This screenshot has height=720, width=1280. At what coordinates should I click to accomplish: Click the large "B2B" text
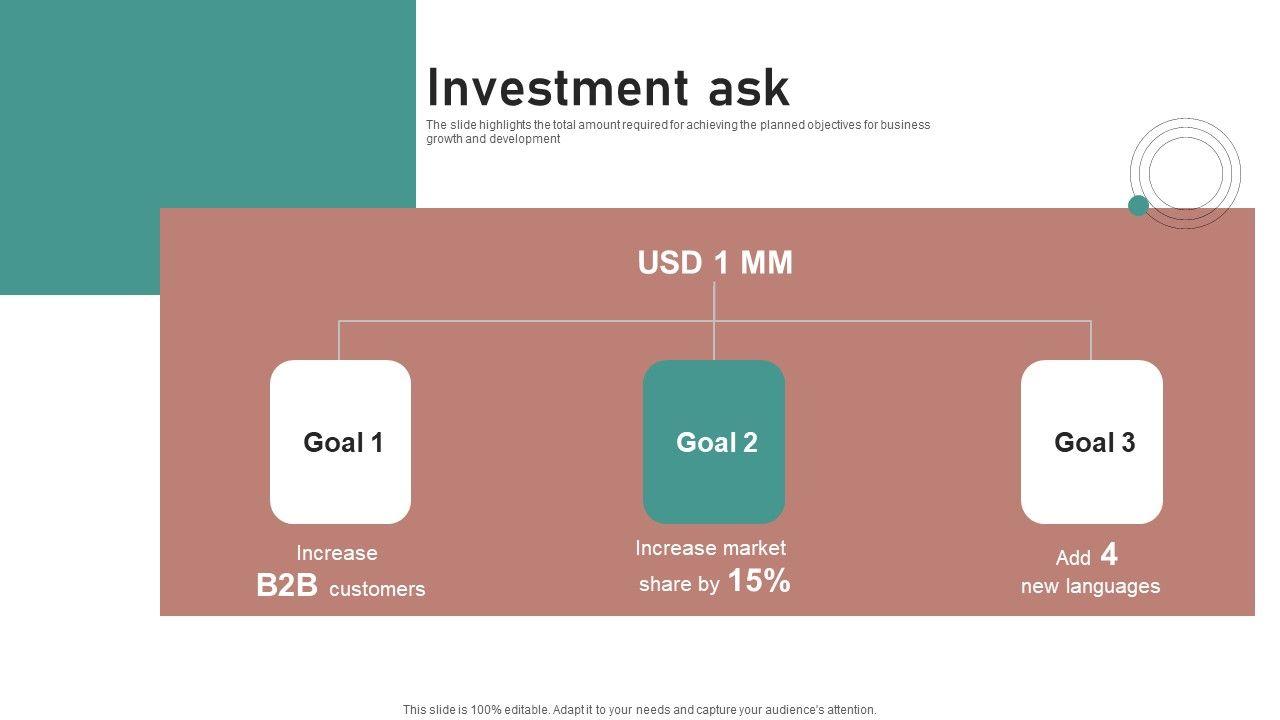[x=286, y=586]
